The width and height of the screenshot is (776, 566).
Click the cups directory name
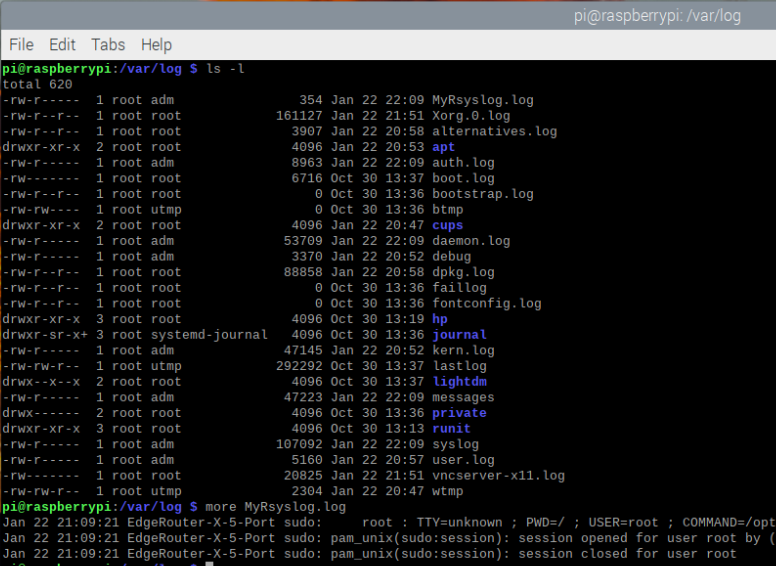(447, 226)
